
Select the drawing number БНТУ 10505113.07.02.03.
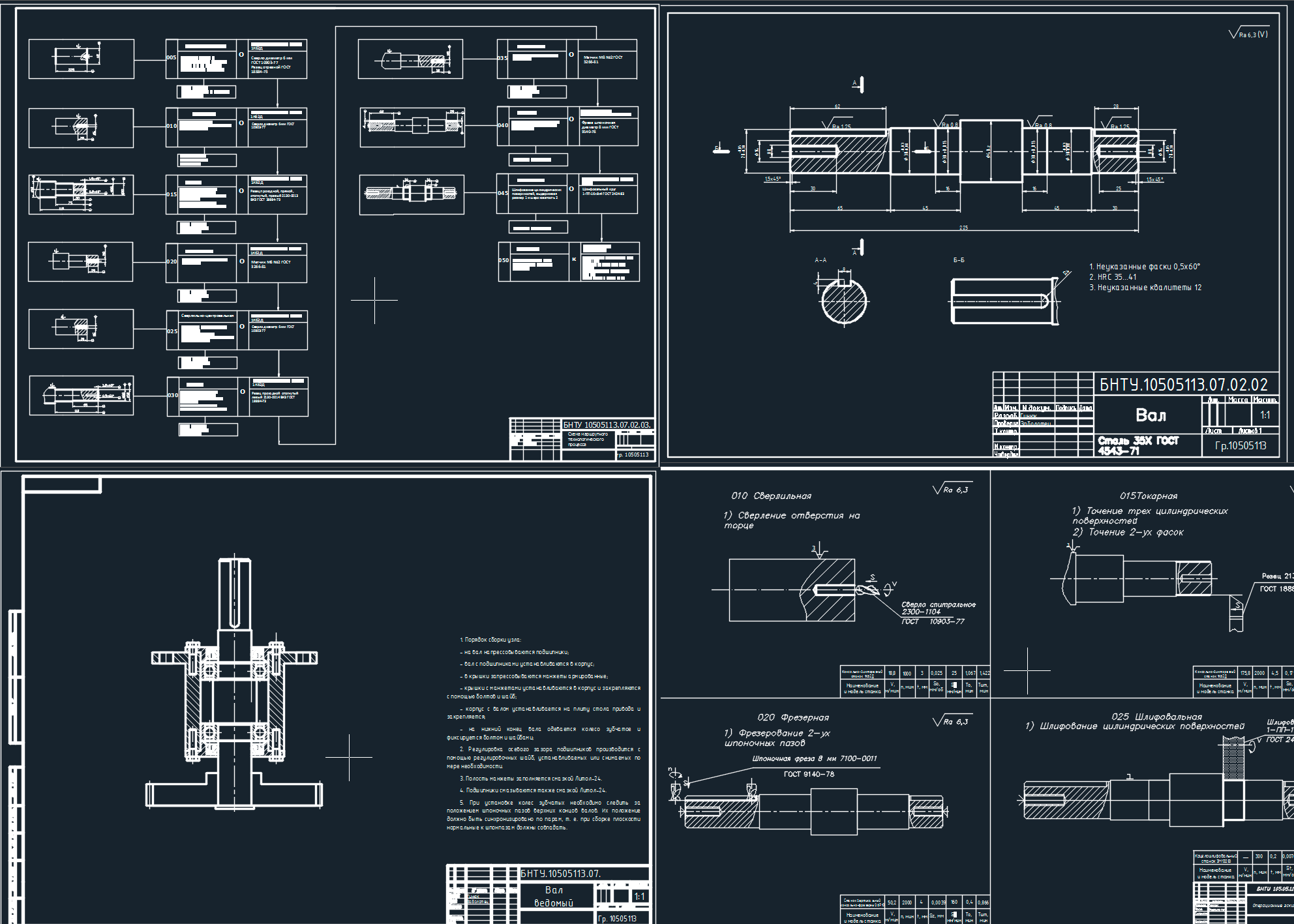click(607, 425)
